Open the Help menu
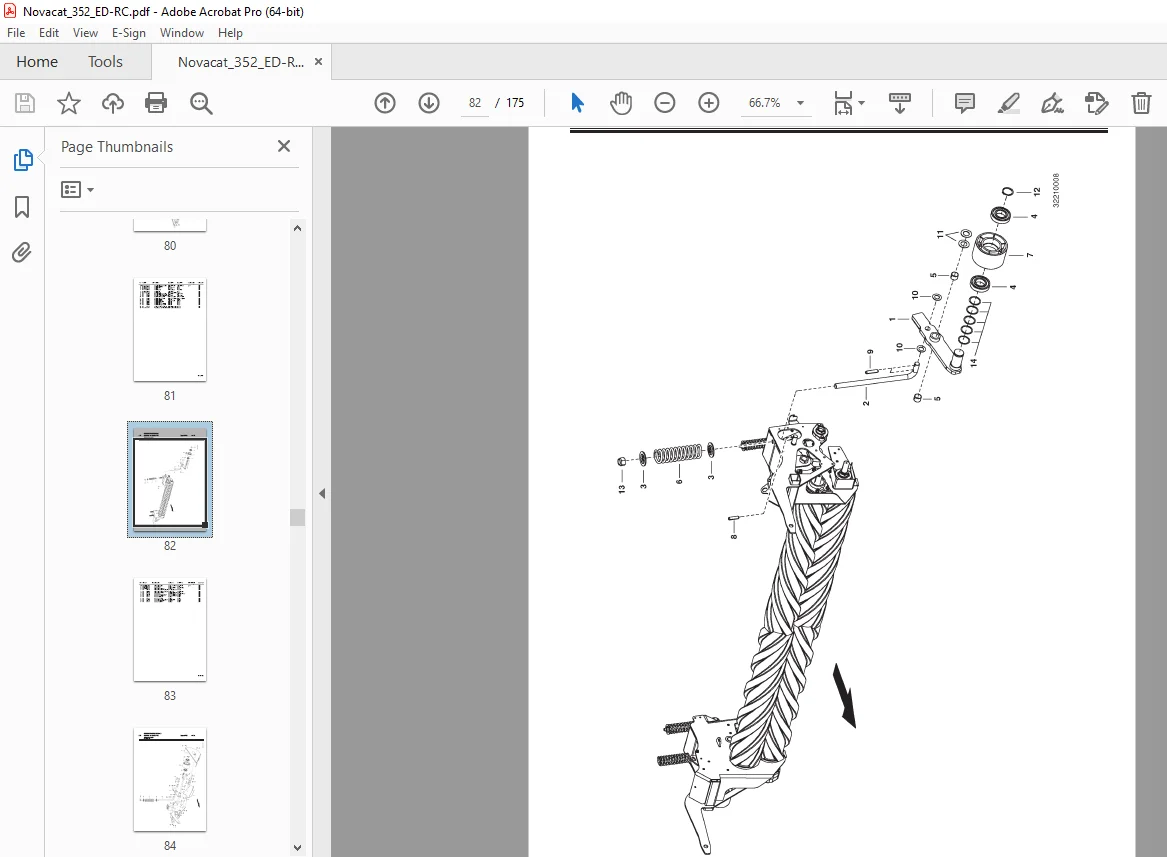This screenshot has height=857, width=1167. 231,33
